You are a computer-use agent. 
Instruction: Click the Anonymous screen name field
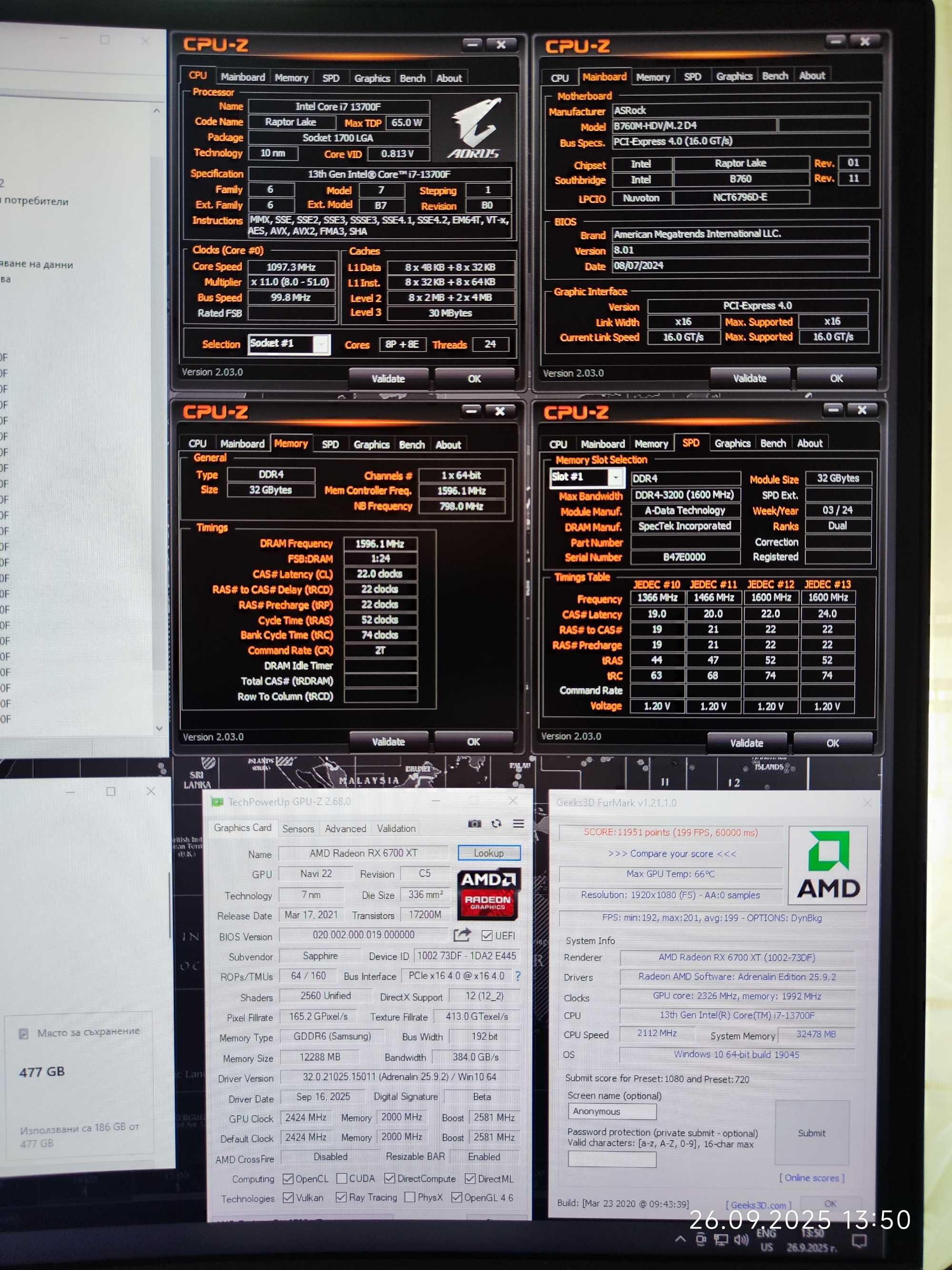coord(612,1111)
